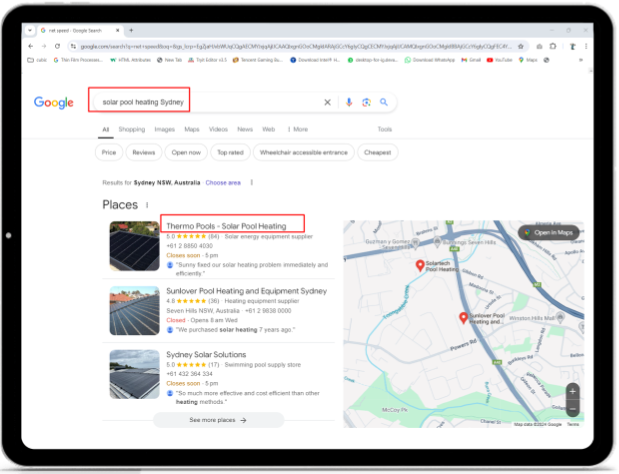The width and height of the screenshot is (619, 474).
Task: Open Chrome's three-dot menu
Action: [x=586, y=46]
